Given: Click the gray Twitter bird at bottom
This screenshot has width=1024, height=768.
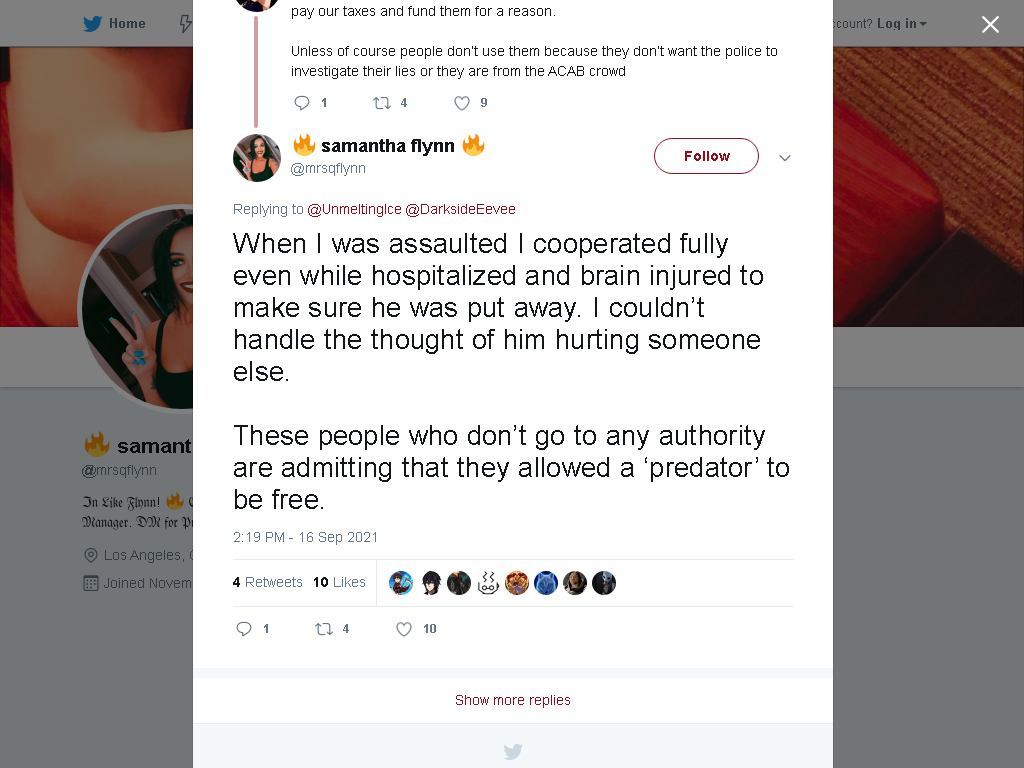Looking at the screenshot, I should 513,751.
